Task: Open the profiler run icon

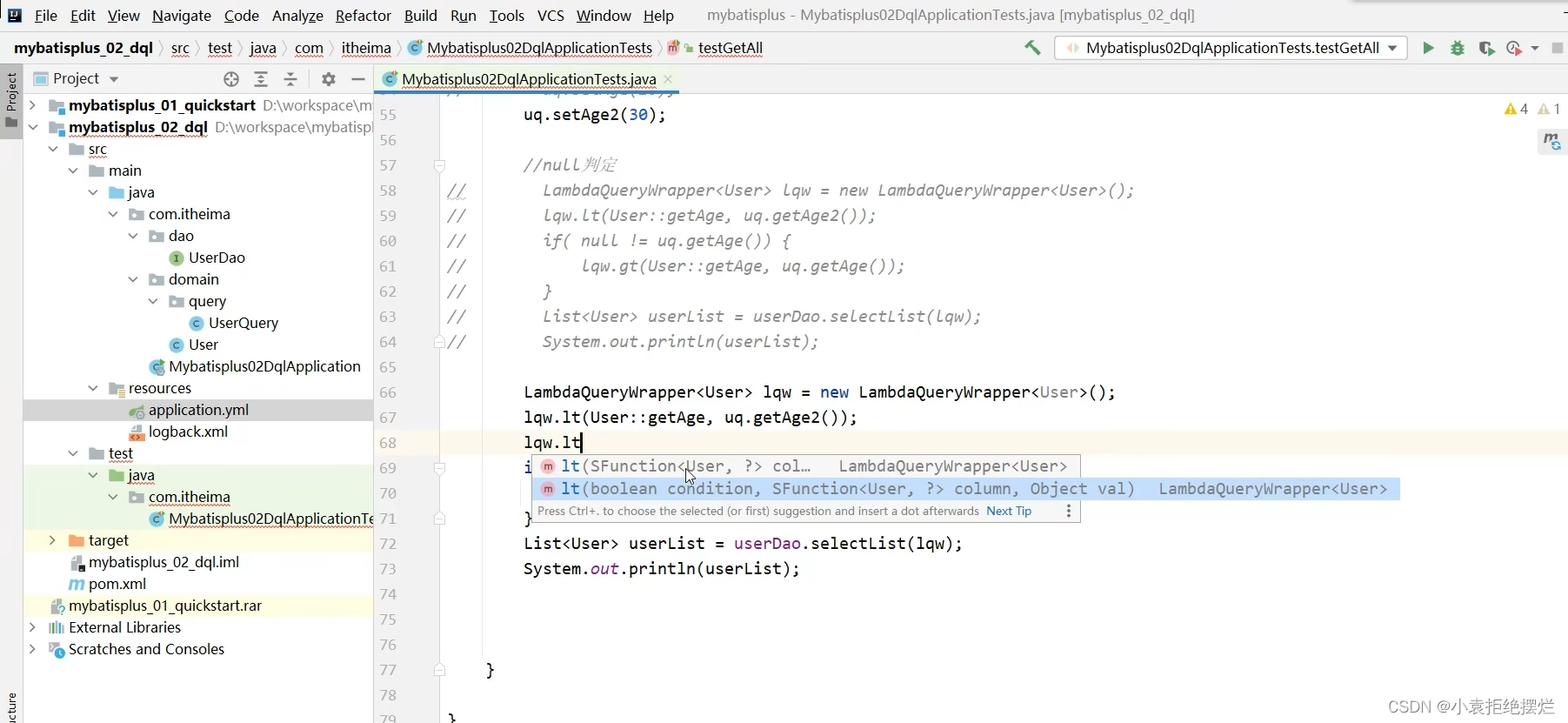Action: coord(1514,48)
